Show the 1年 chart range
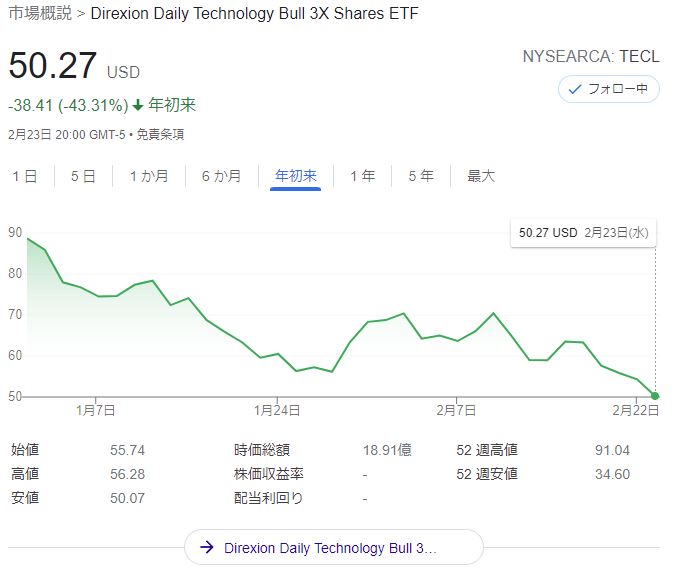 [x=362, y=176]
